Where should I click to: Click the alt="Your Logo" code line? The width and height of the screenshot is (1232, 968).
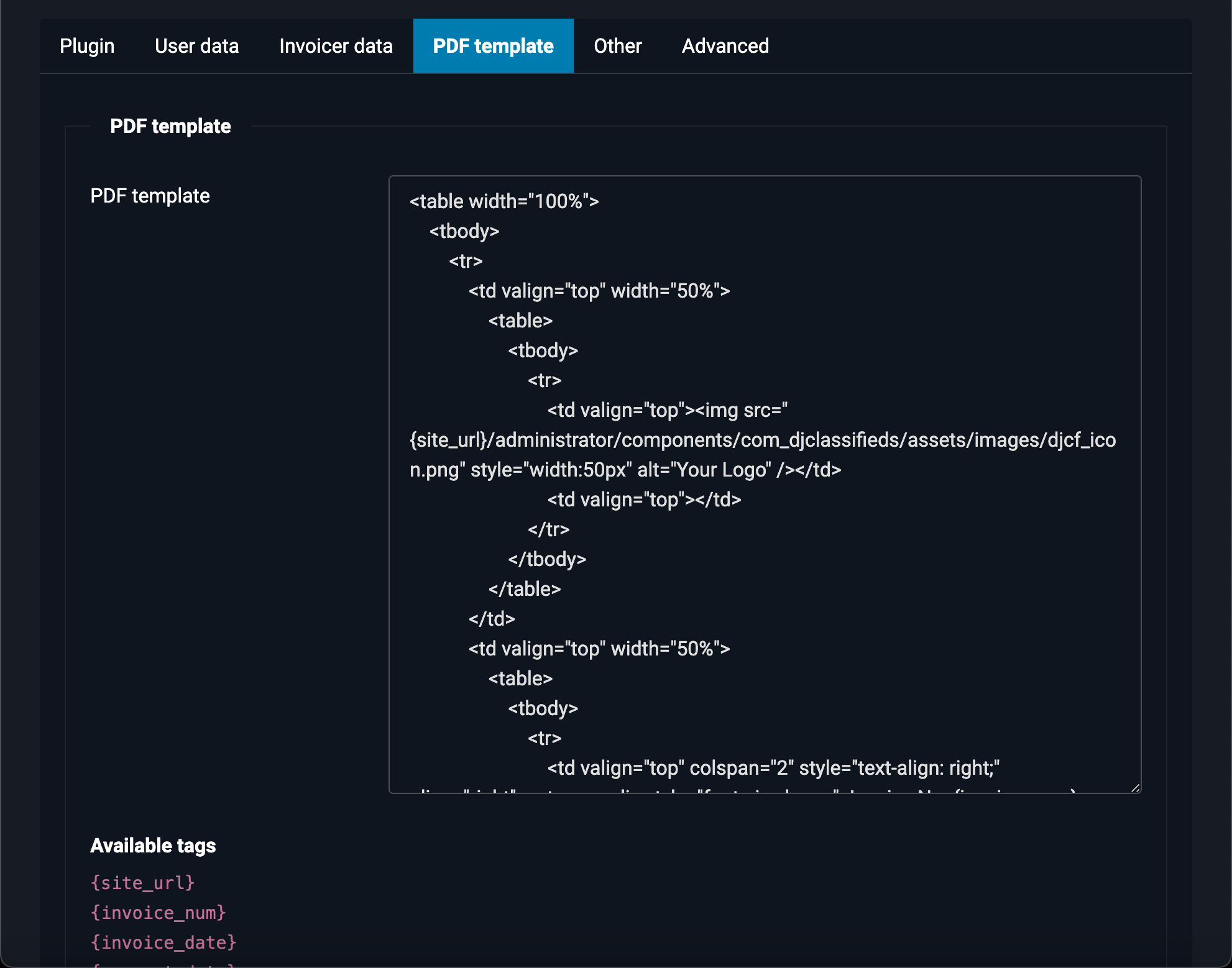pos(625,470)
